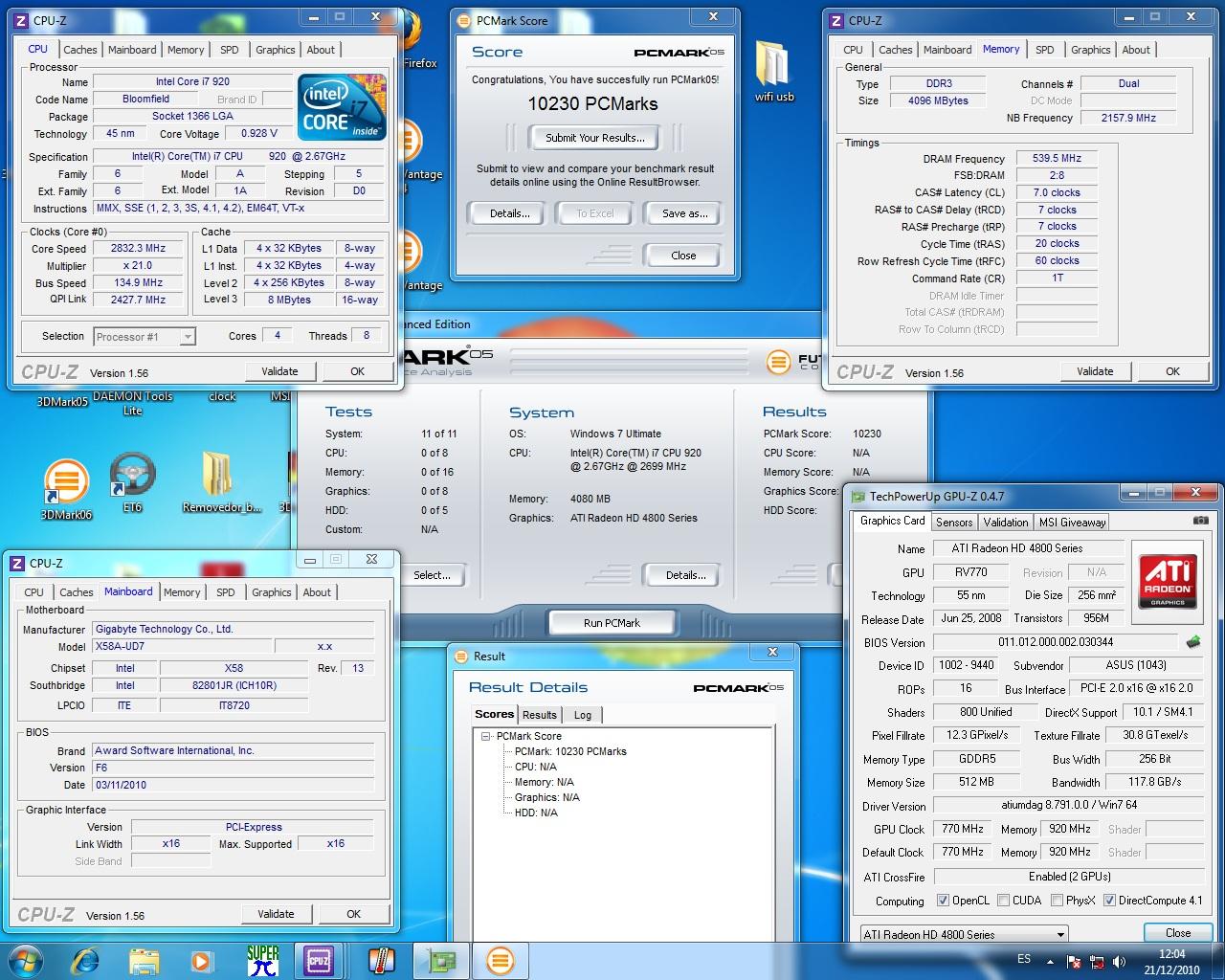This screenshot has width=1225, height=980.
Task: Collapse the PCMark Score tree node
Action: click(x=486, y=736)
